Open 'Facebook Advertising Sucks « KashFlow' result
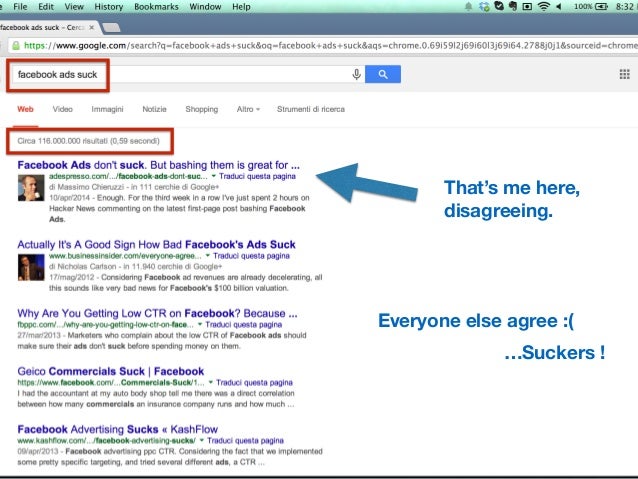The height and width of the screenshot is (479, 638). 118,429
